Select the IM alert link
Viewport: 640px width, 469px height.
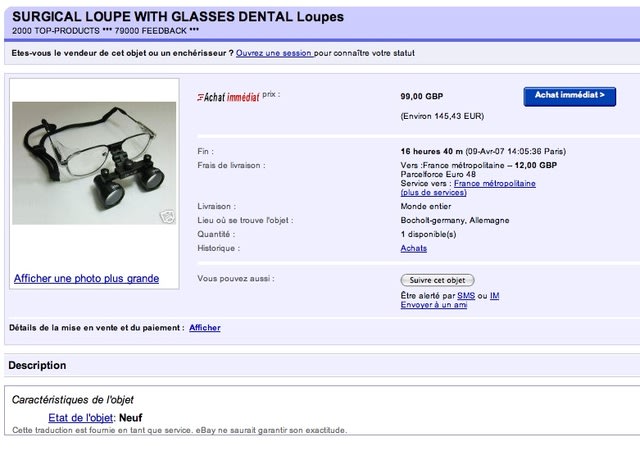point(494,296)
